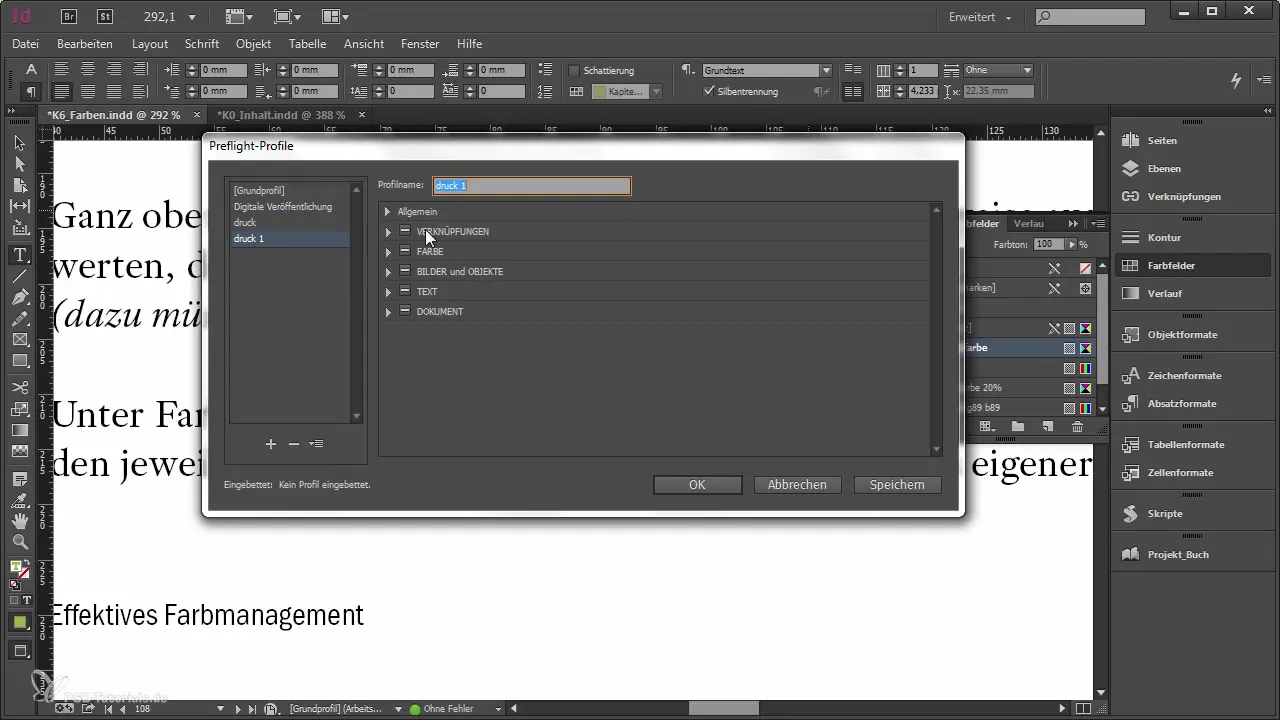The width and height of the screenshot is (1280, 720).
Task: Select the Pencil tool
Action: point(19,319)
